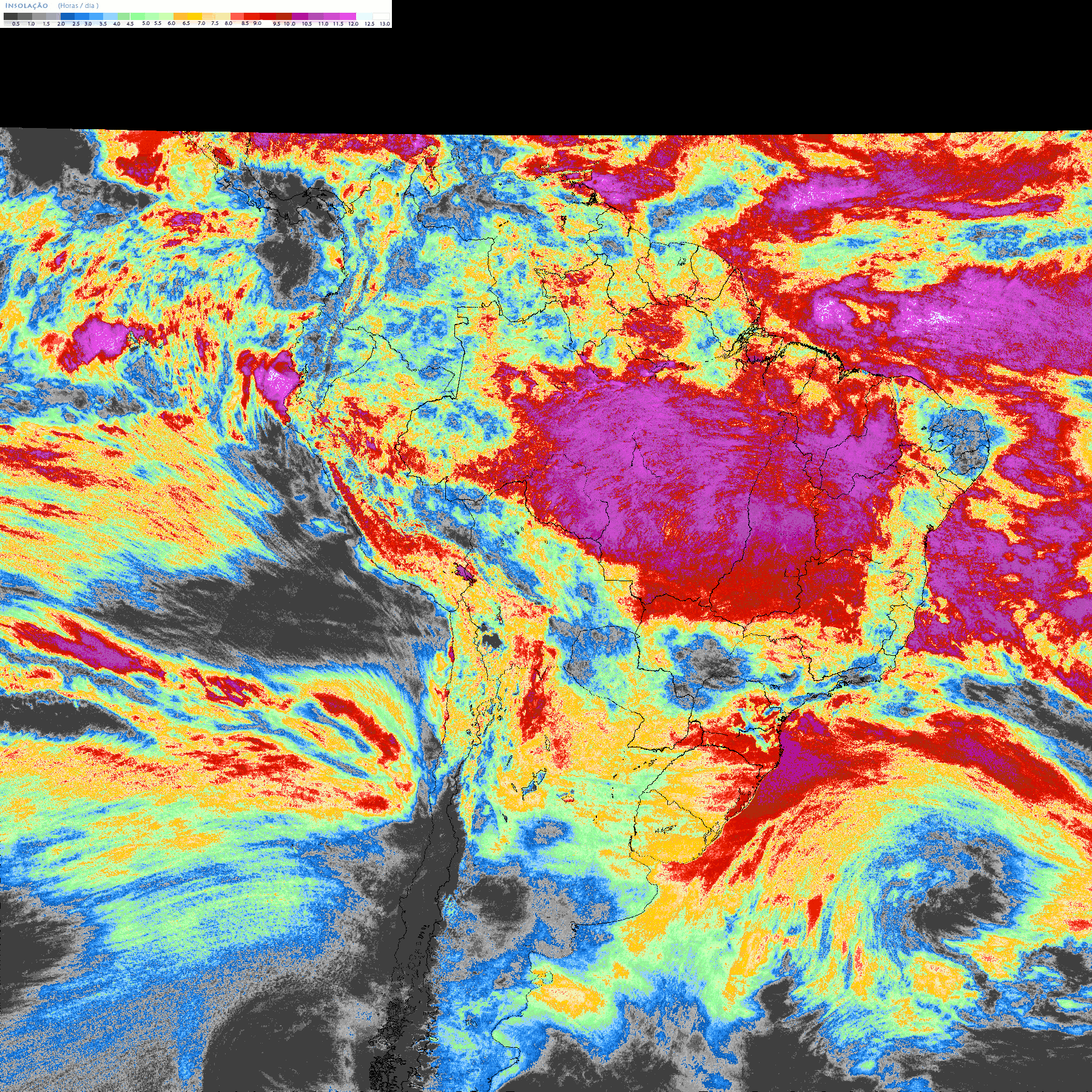Click the 4.0 legend value
The height and width of the screenshot is (1092, 1092).
click(116, 24)
